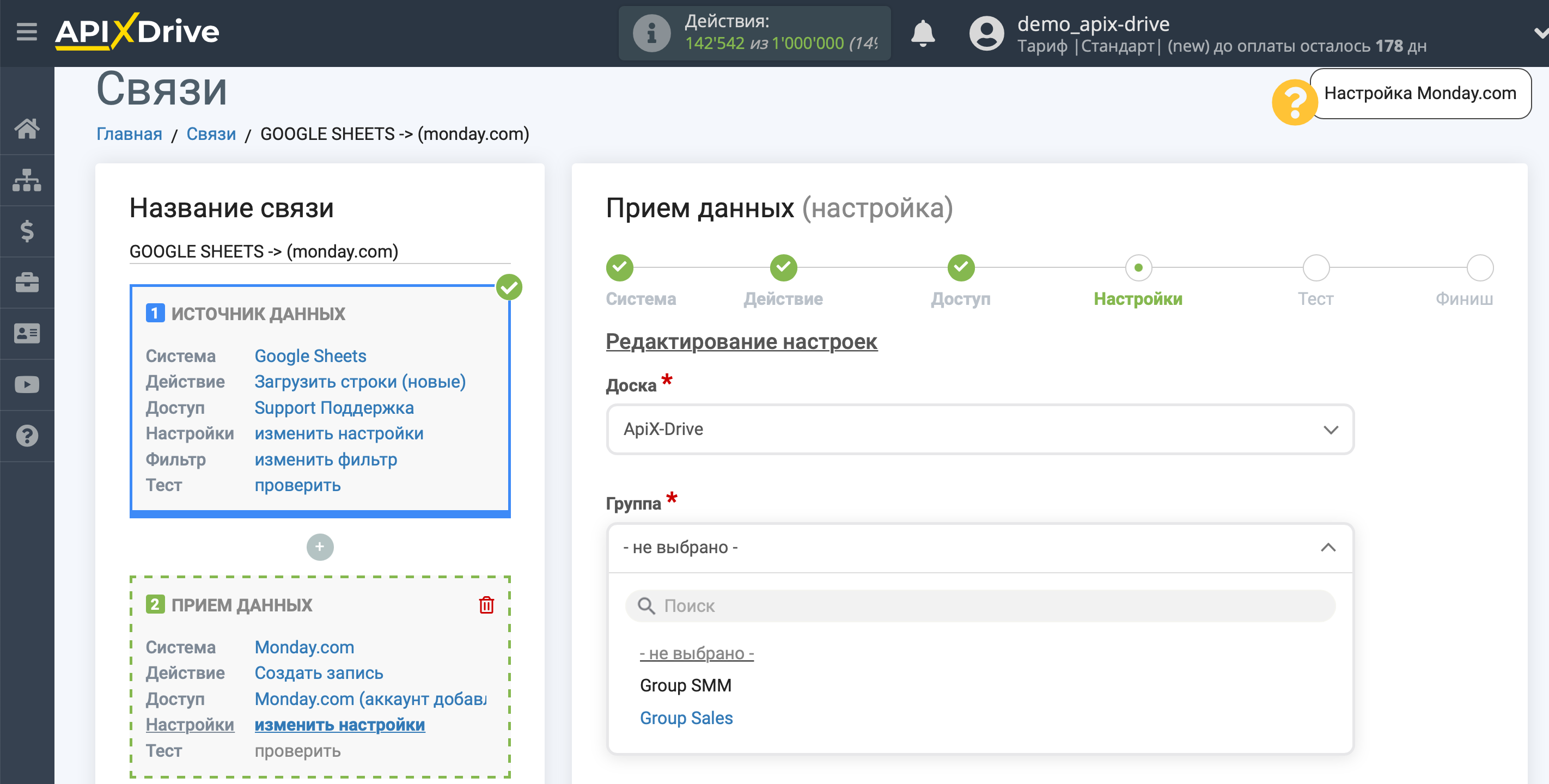Click the green check on data source block

509,287
